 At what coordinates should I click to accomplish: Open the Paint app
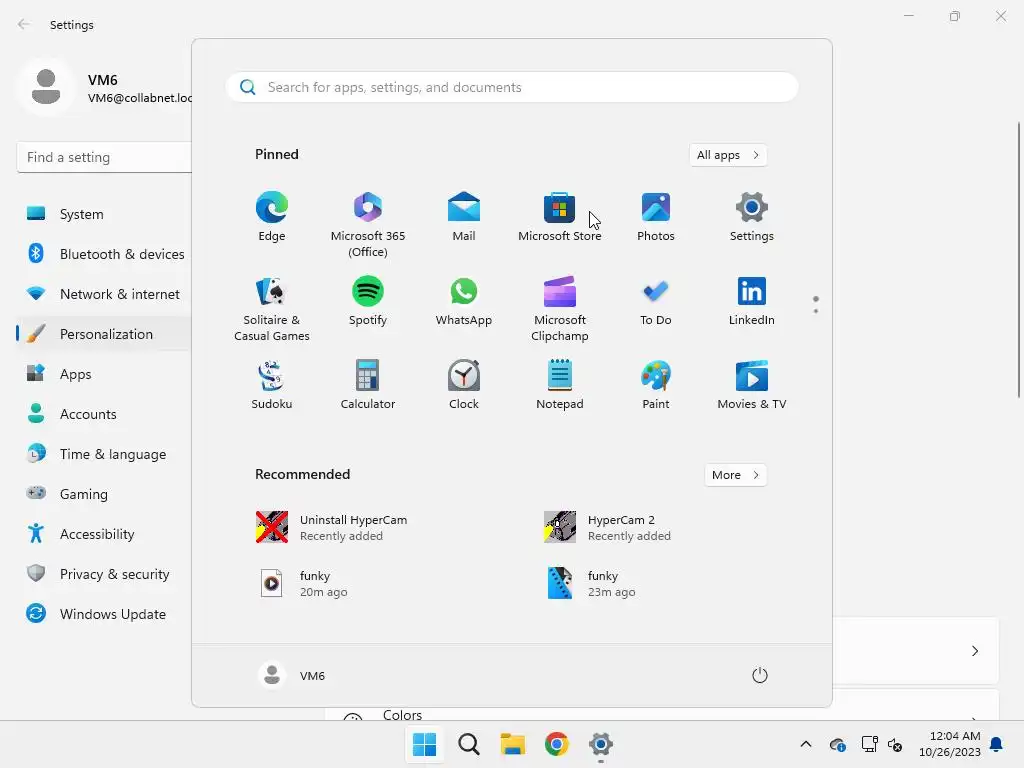(656, 385)
